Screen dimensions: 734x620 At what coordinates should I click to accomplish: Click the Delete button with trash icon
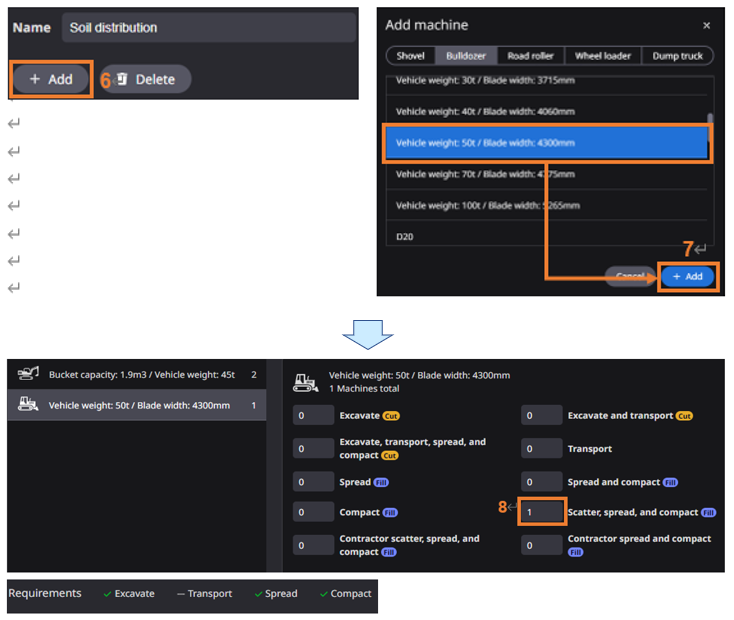click(146, 79)
